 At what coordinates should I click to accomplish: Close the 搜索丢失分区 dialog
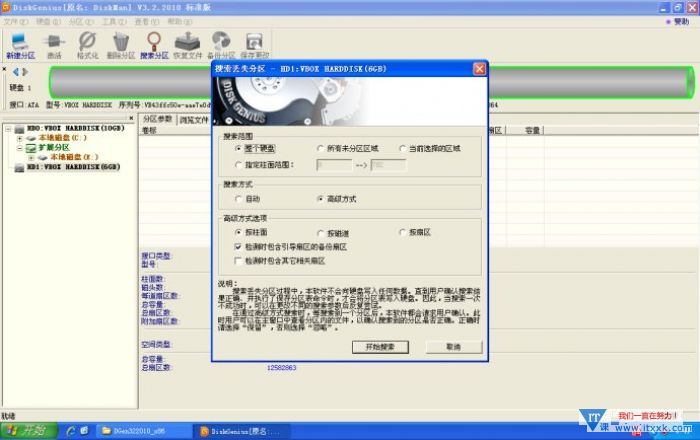click(x=479, y=69)
